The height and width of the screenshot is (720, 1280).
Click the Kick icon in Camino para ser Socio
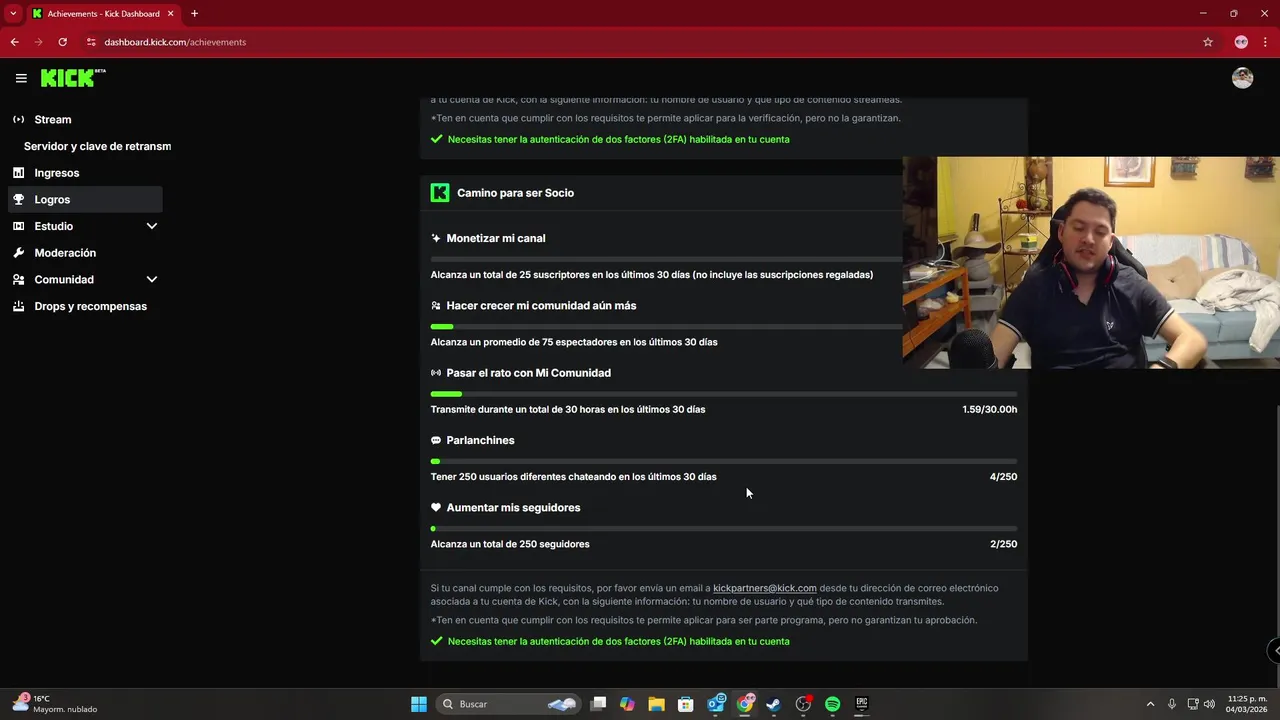tap(440, 193)
